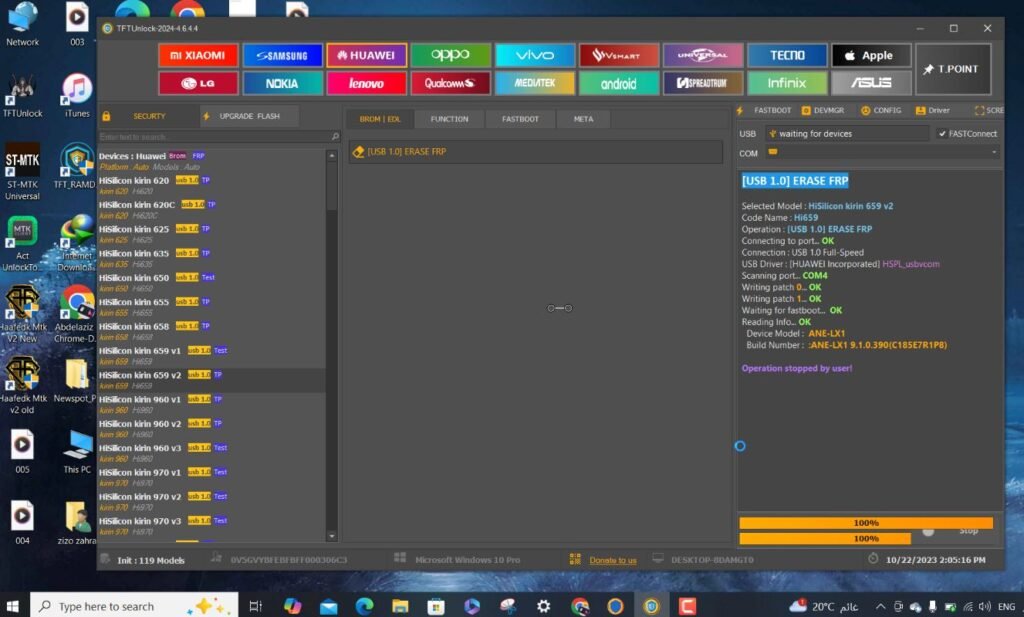Select HiSilicon kirin 960 v1 model

click(211, 404)
